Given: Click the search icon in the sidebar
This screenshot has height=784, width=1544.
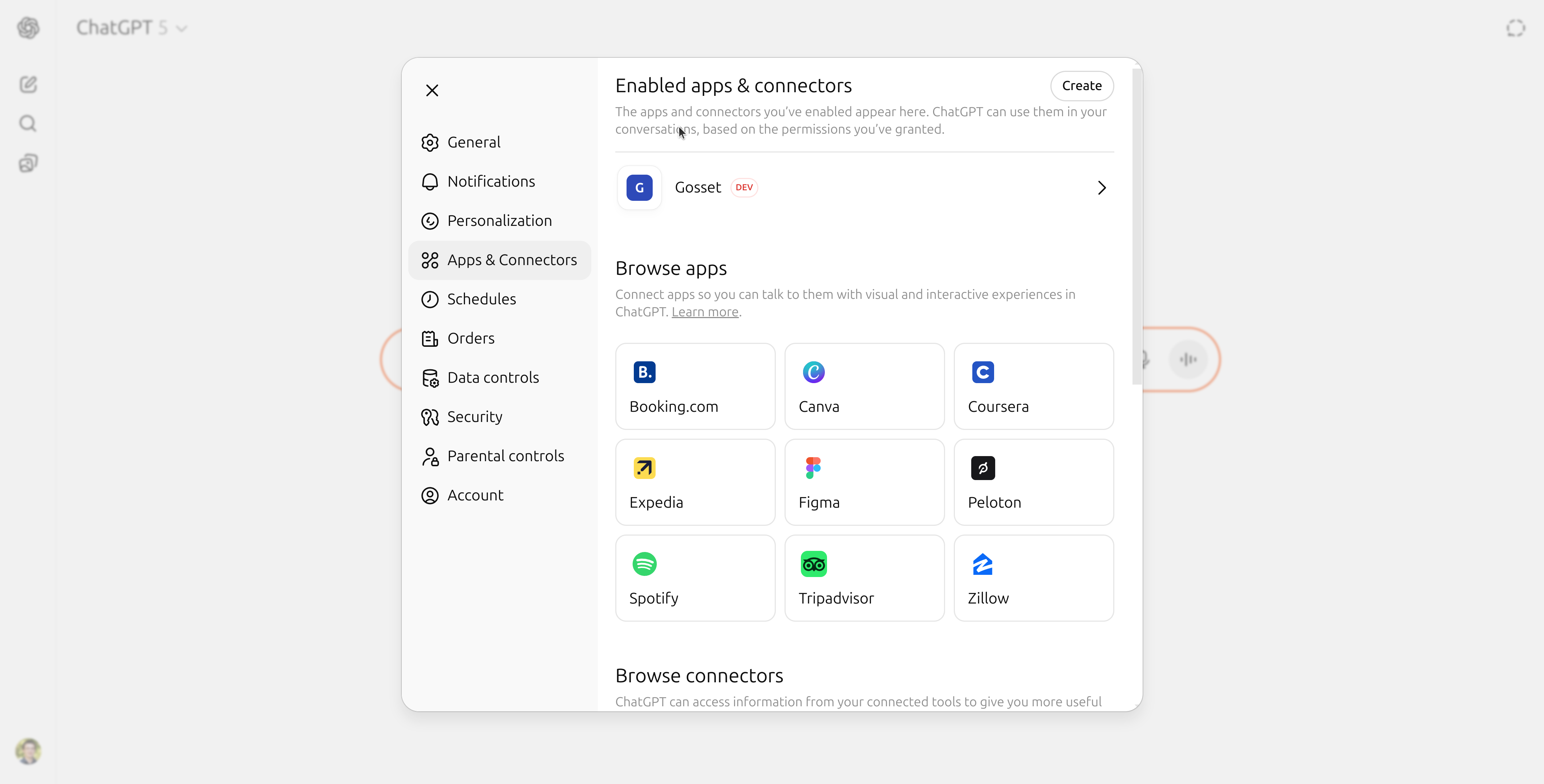Looking at the screenshot, I should pos(28,123).
